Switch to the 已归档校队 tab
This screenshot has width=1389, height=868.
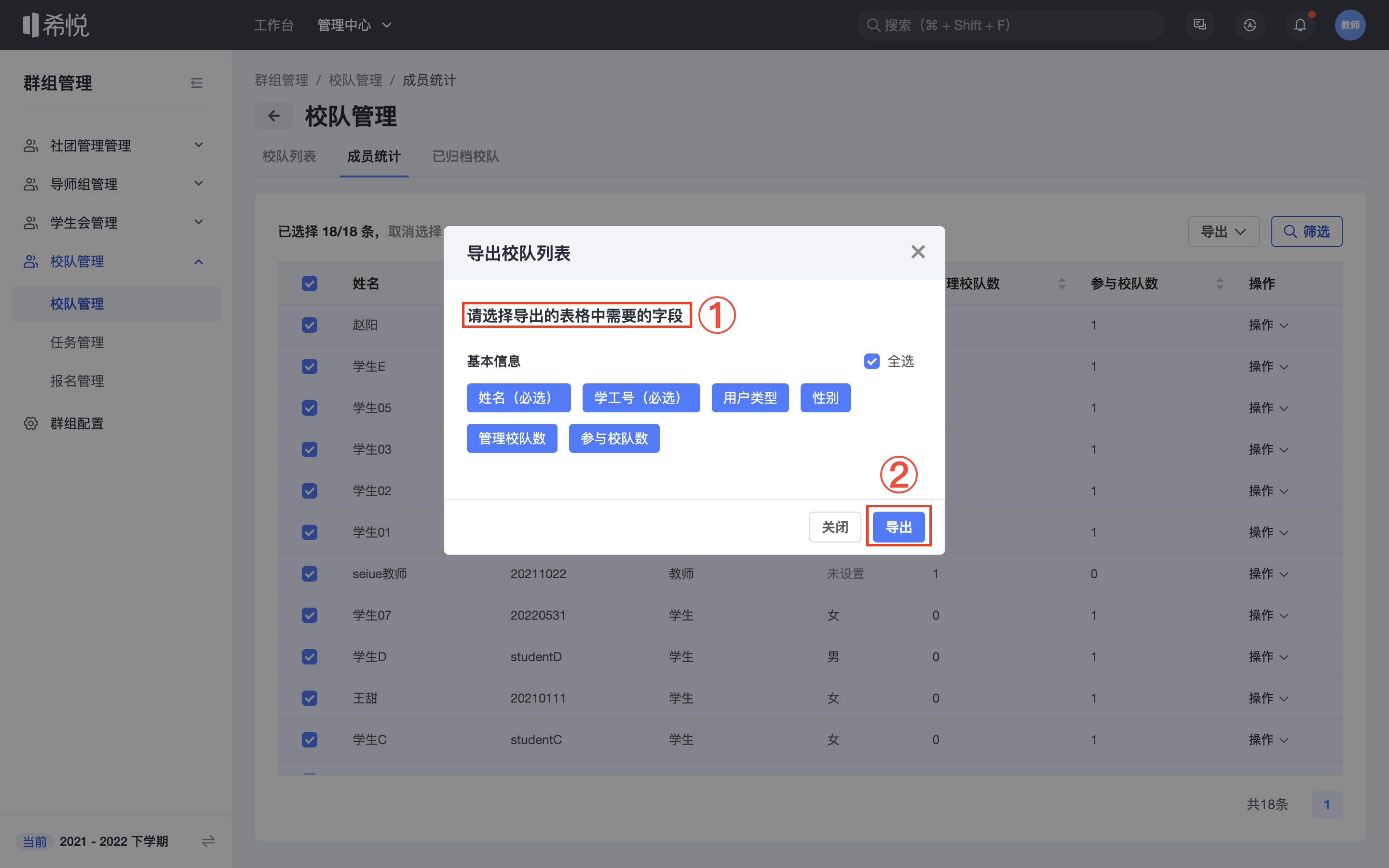click(x=465, y=156)
